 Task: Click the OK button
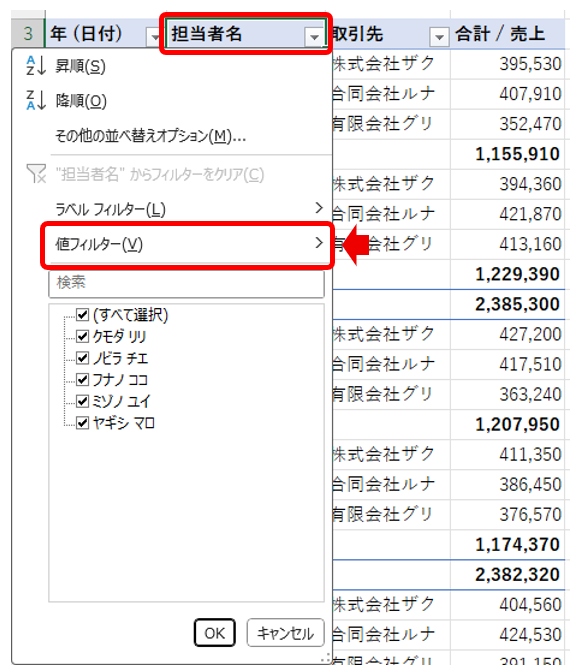[215, 633]
